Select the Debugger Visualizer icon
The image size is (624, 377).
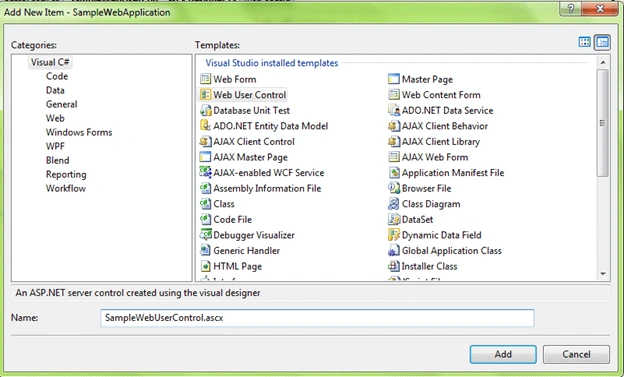(205, 235)
